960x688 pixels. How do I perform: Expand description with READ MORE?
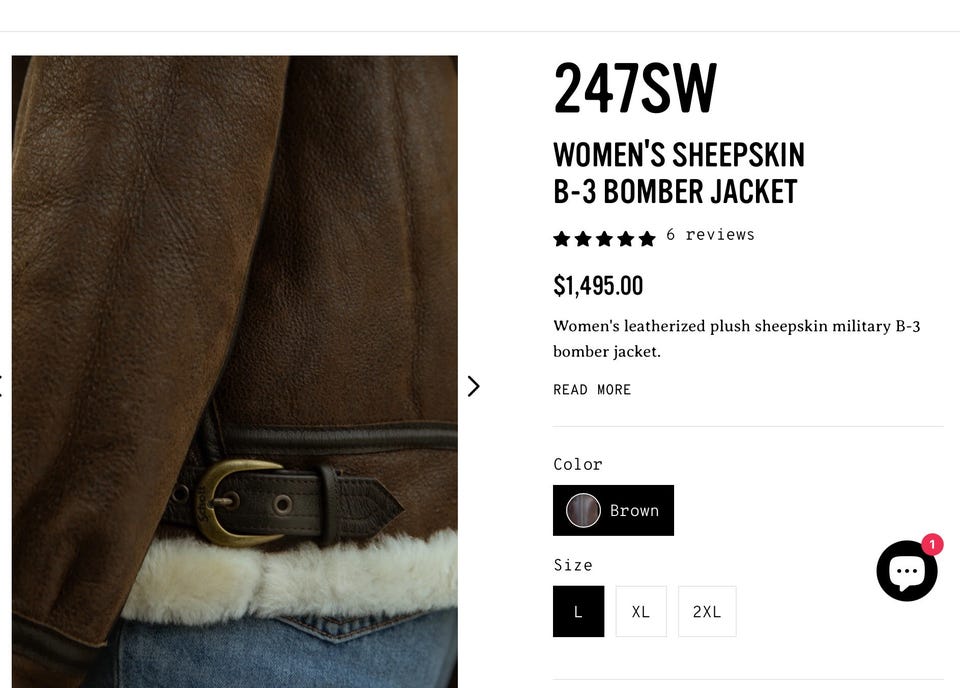coord(592,390)
